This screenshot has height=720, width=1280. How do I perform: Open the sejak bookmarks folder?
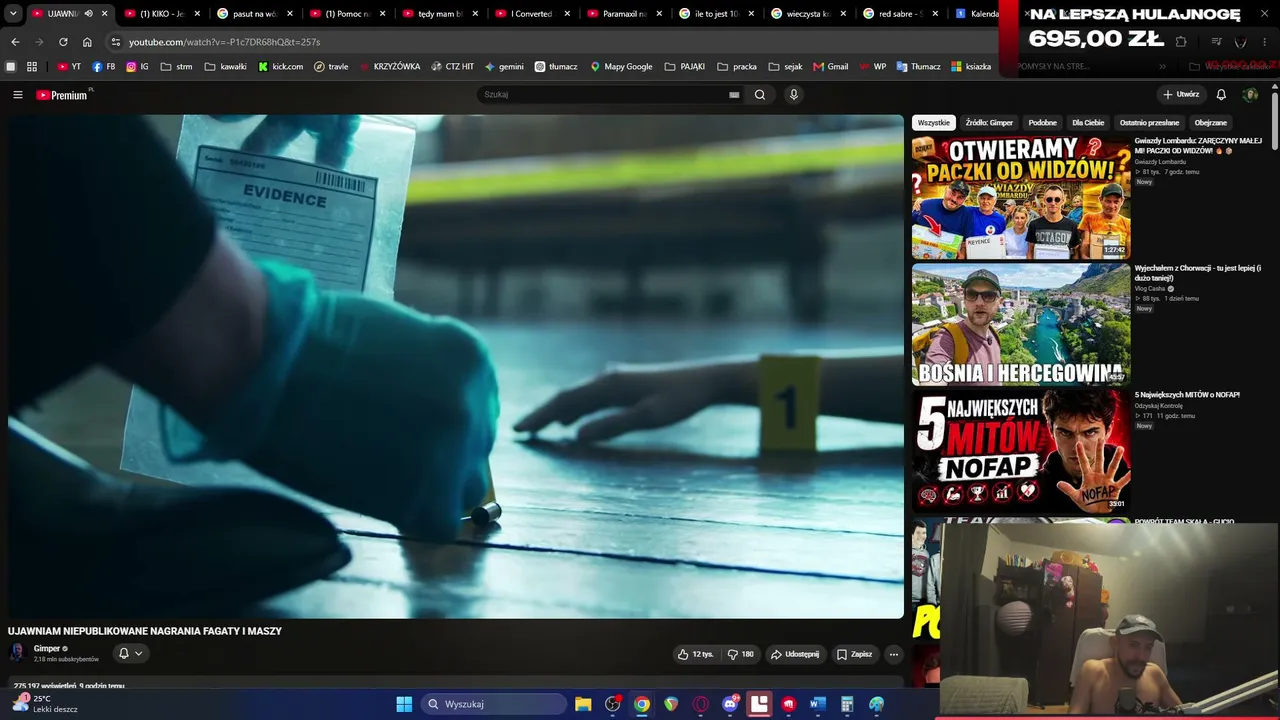point(786,67)
